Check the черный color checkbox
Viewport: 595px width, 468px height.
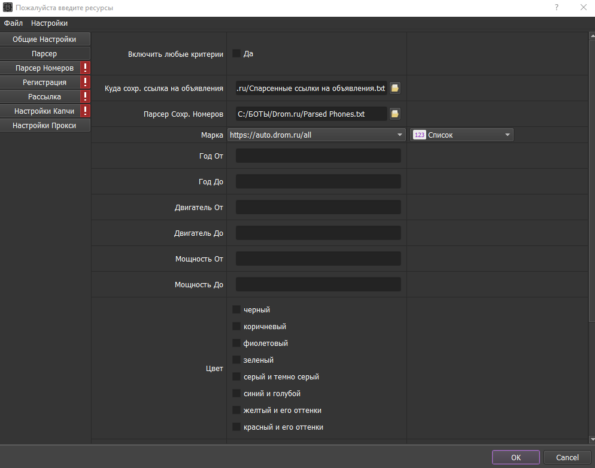[x=236, y=309]
